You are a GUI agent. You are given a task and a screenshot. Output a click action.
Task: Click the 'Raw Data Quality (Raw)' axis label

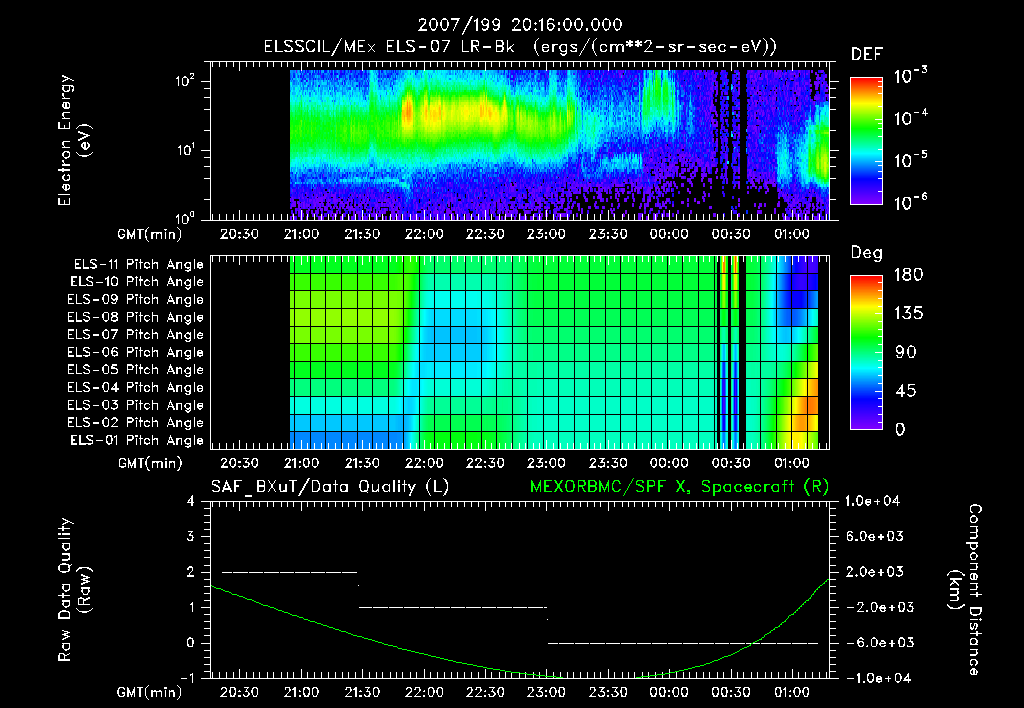[x=74, y=590]
